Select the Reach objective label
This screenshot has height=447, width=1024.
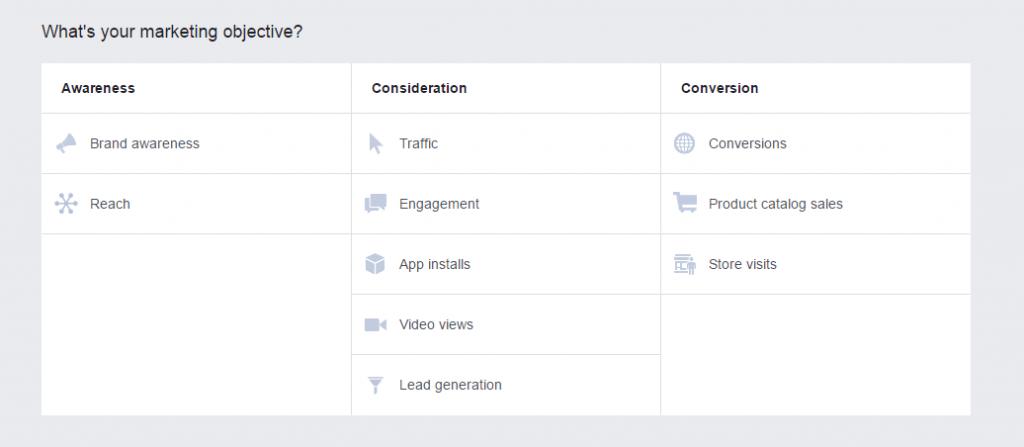tap(110, 204)
